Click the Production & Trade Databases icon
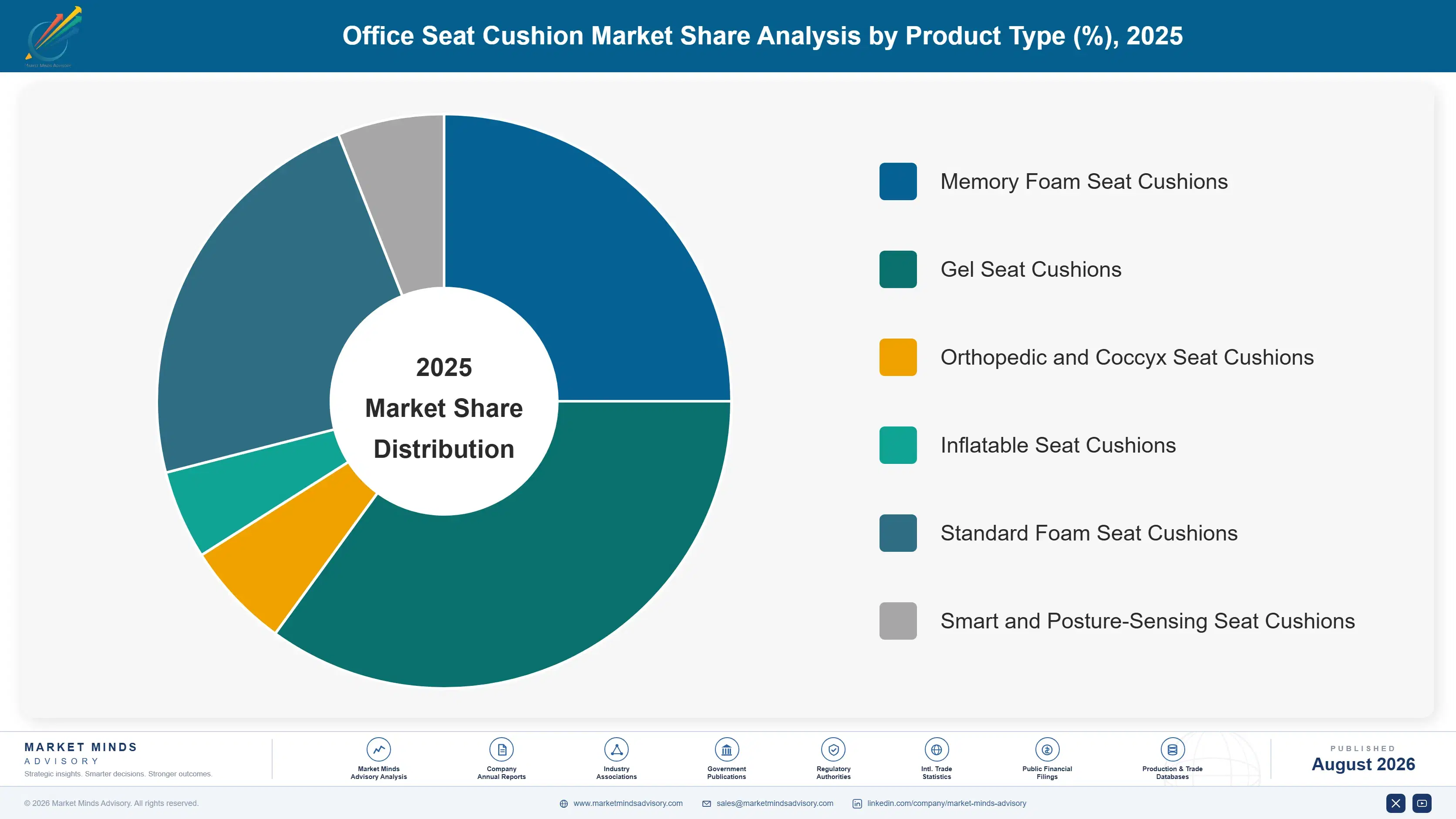The height and width of the screenshot is (819, 1456). coord(1172,749)
